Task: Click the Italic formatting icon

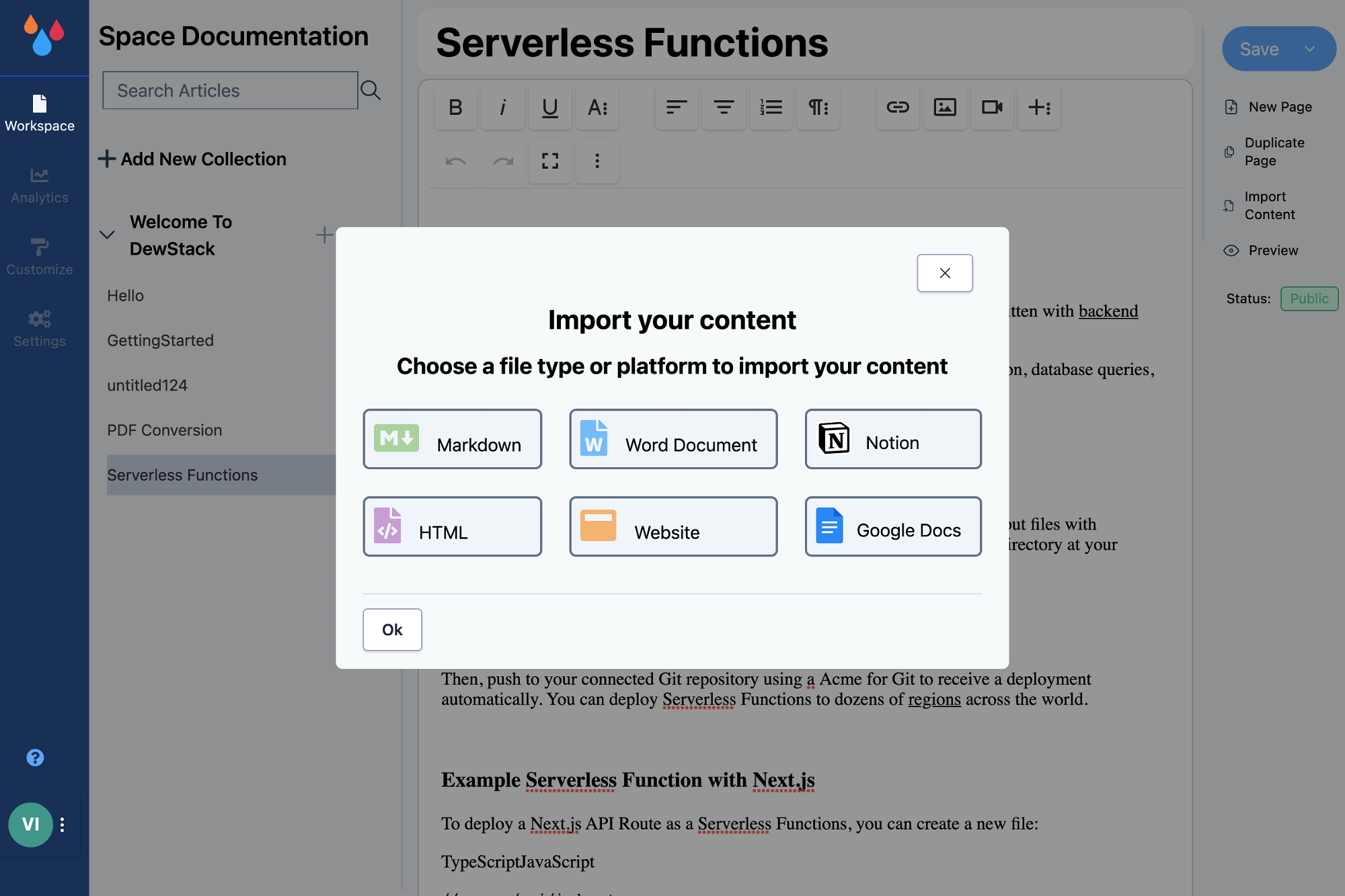Action: click(x=502, y=106)
